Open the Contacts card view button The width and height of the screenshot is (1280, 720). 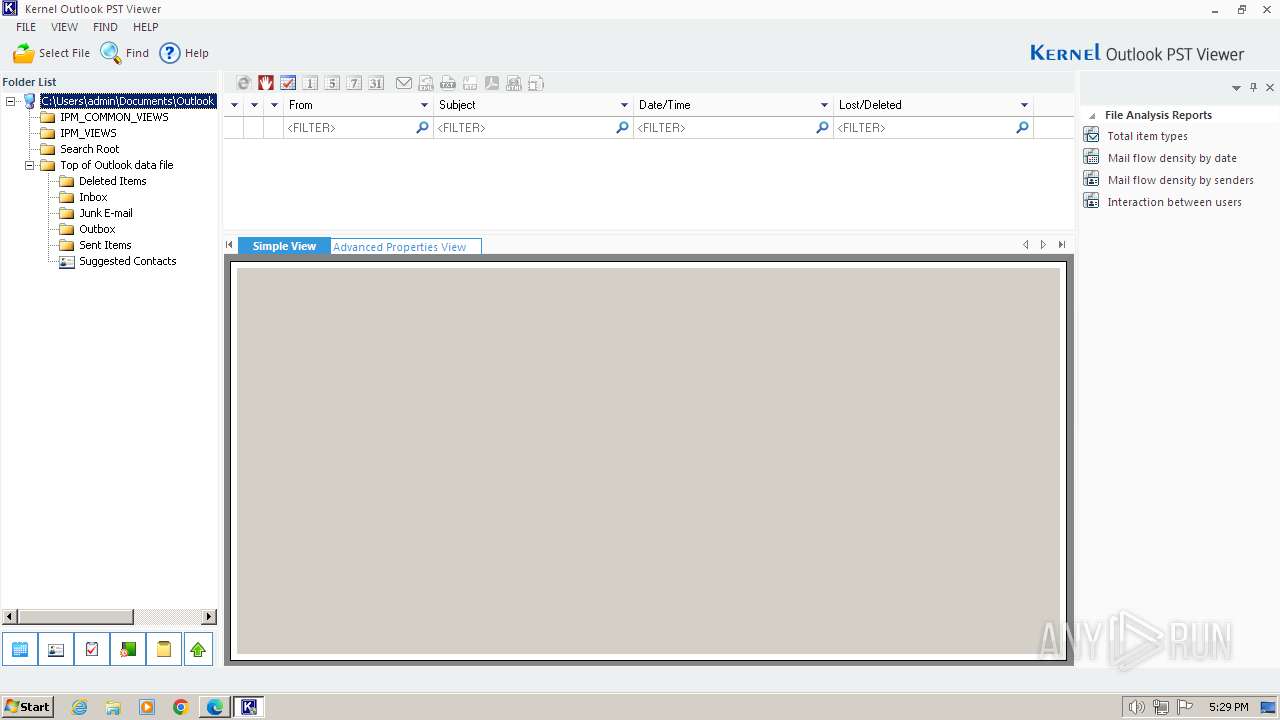pyautogui.click(x=56, y=650)
